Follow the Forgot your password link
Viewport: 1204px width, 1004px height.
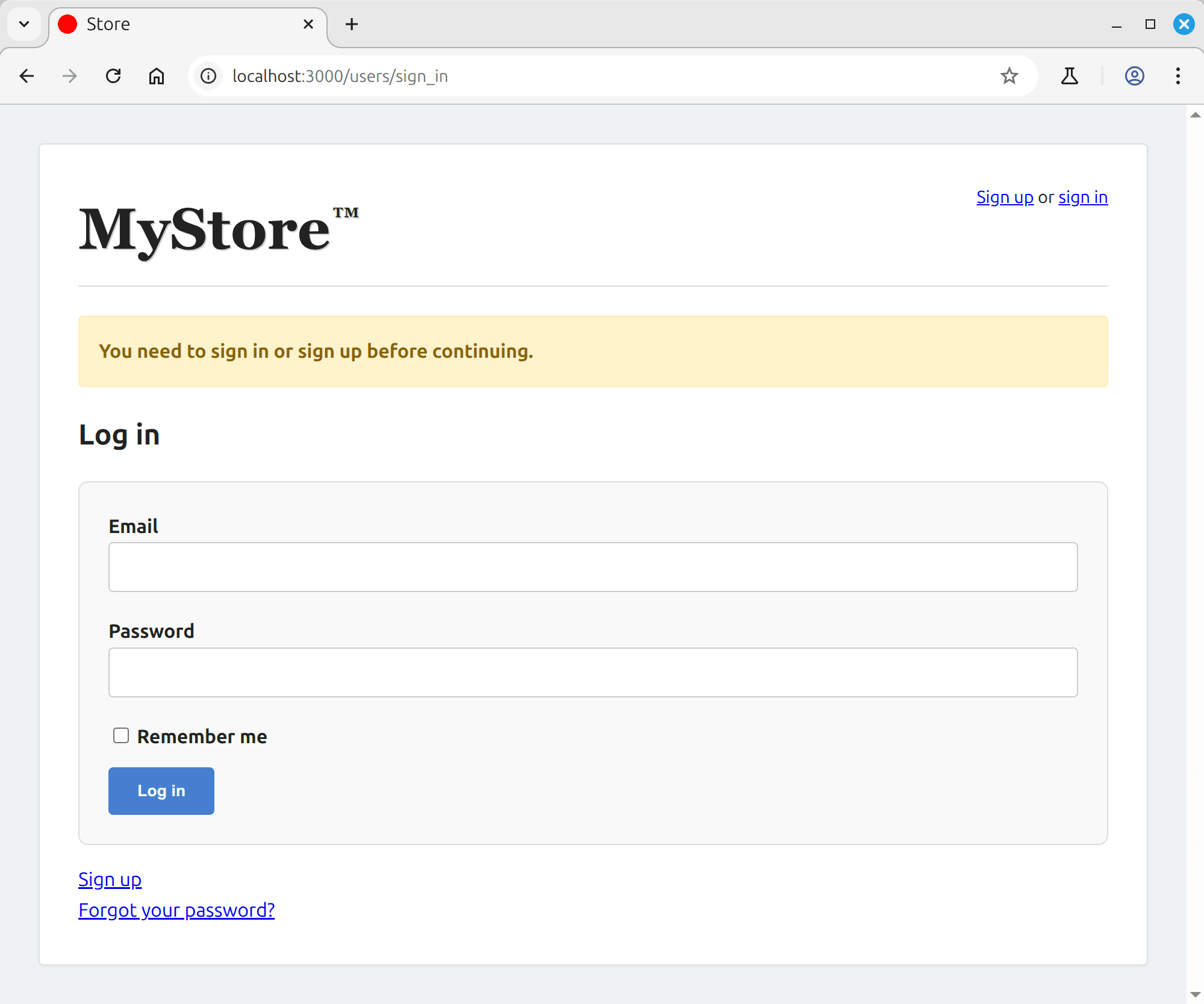pos(176,910)
